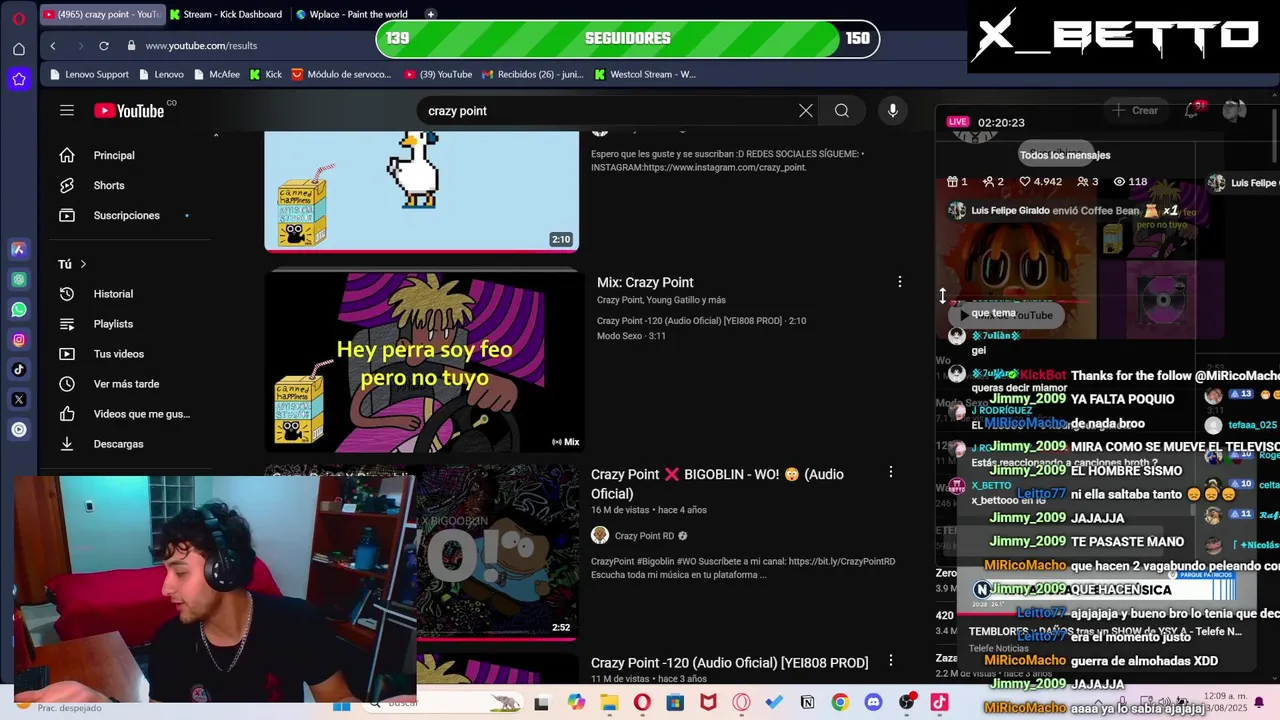This screenshot has width=1280, height=720.
Task: Open TikTok in the Opera sidebar
Action: [x=18, y=369]
